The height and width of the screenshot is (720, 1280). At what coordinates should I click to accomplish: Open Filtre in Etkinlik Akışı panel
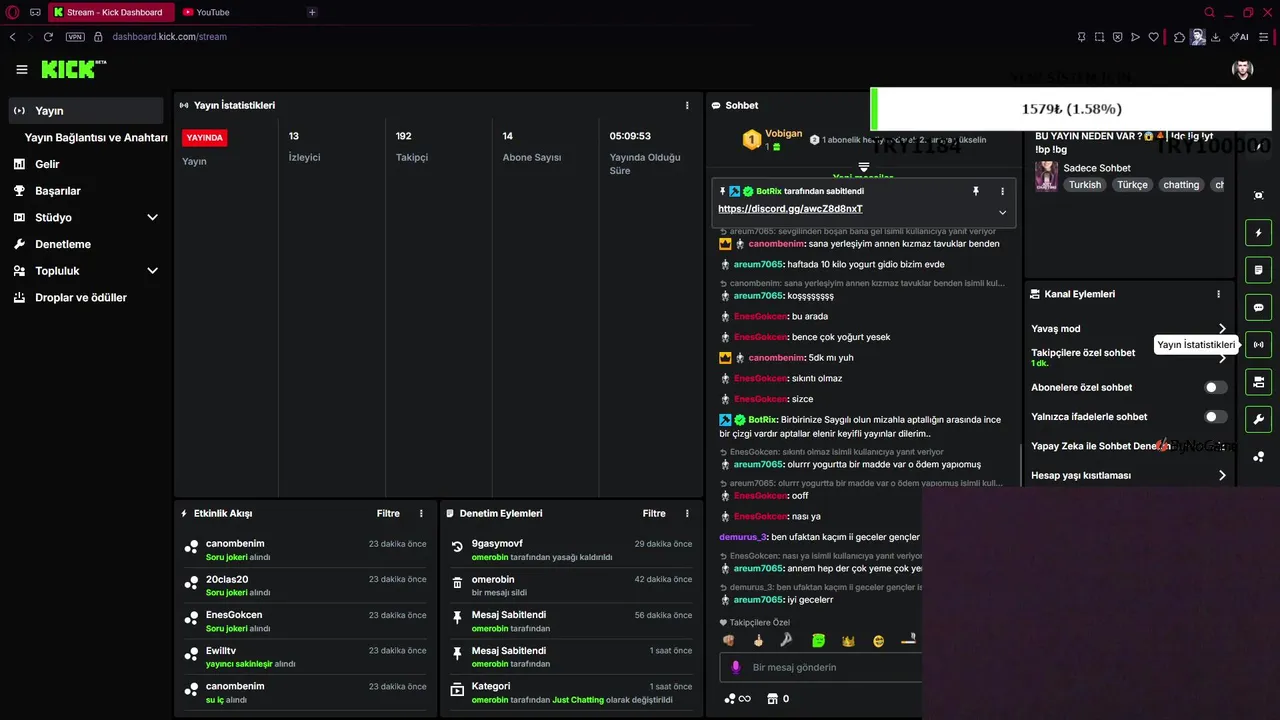click(388, 513)
